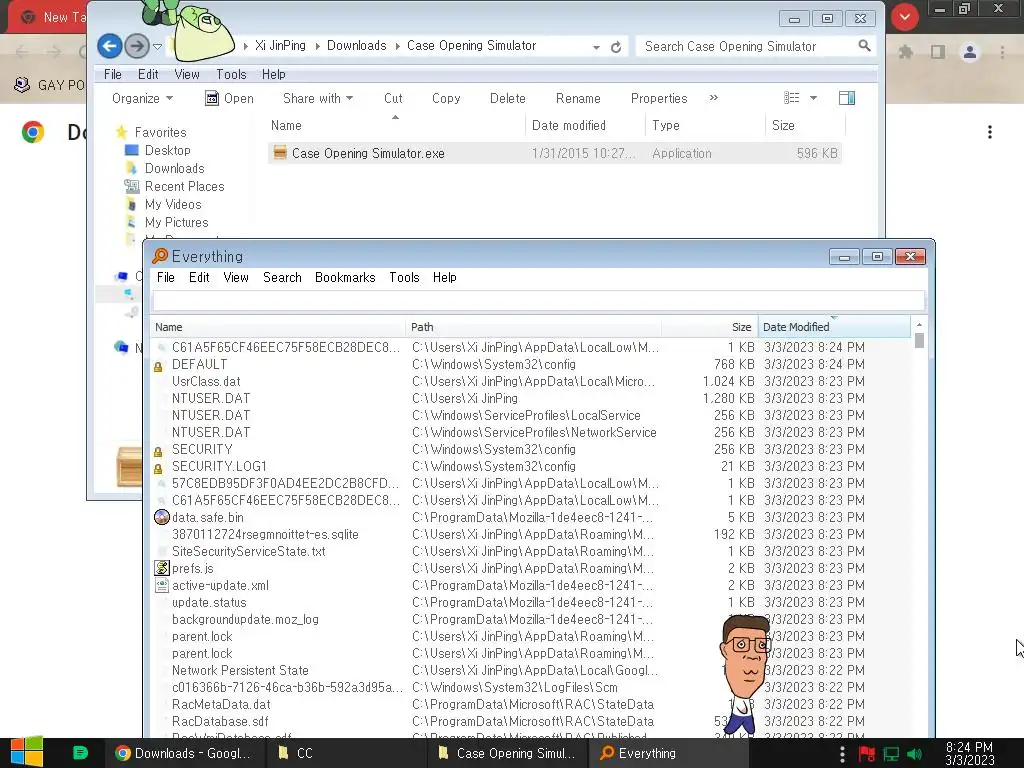Viewport: 1024px width, 768px height.
Task: Open the Chrome extensions puzzle icon
Action: [x=906, y=52]
